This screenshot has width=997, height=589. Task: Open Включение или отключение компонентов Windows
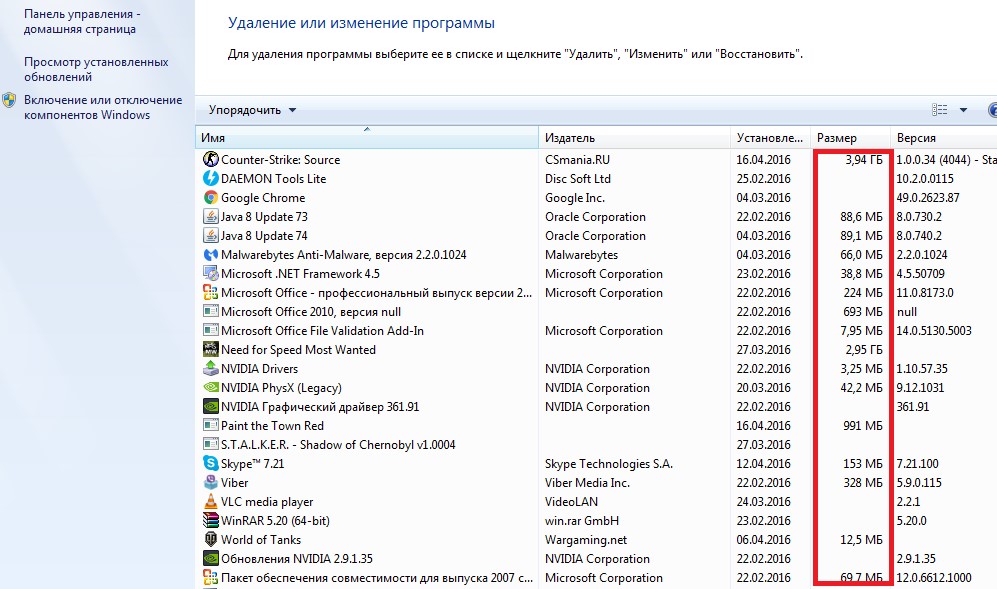[x=103, y=107]
